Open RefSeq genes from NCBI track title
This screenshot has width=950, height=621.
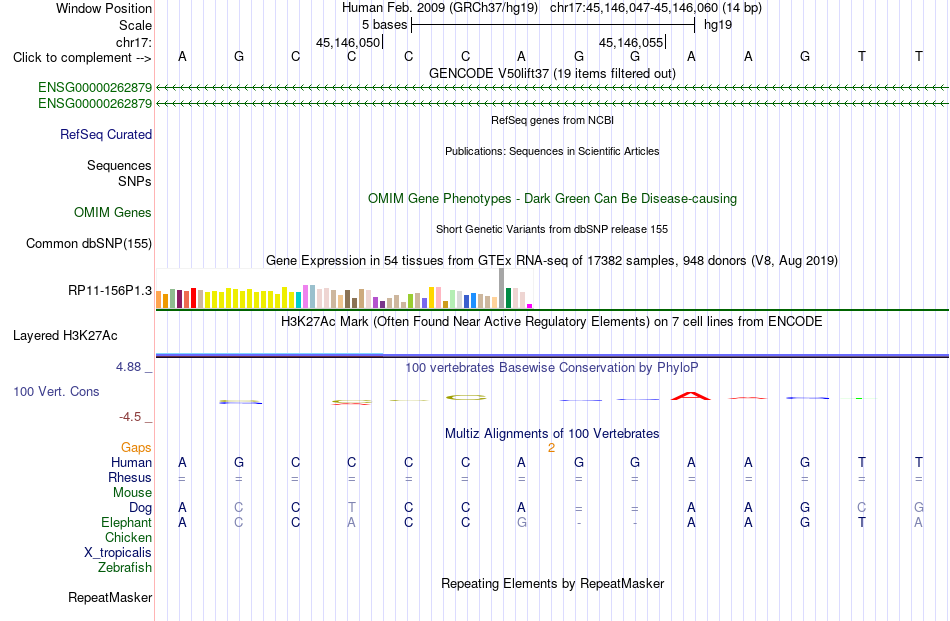tap(552, 120)
